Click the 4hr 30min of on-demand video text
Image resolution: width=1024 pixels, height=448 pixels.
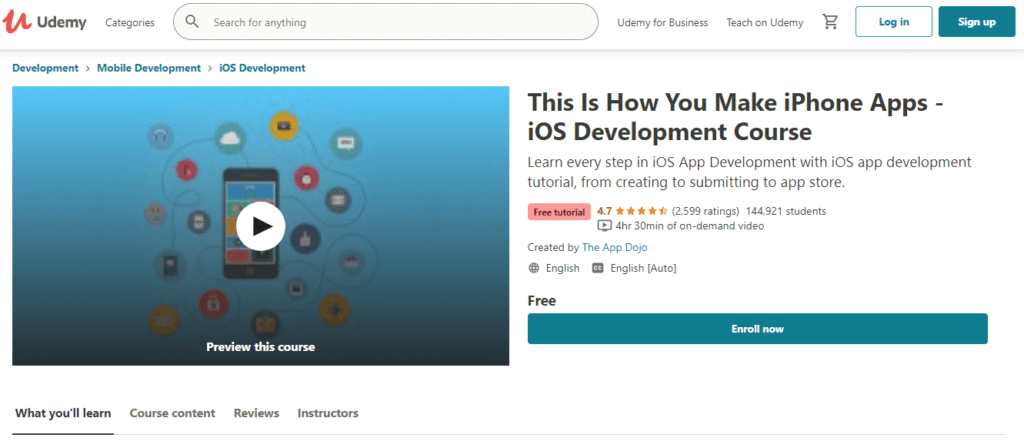tap(690, 226)
